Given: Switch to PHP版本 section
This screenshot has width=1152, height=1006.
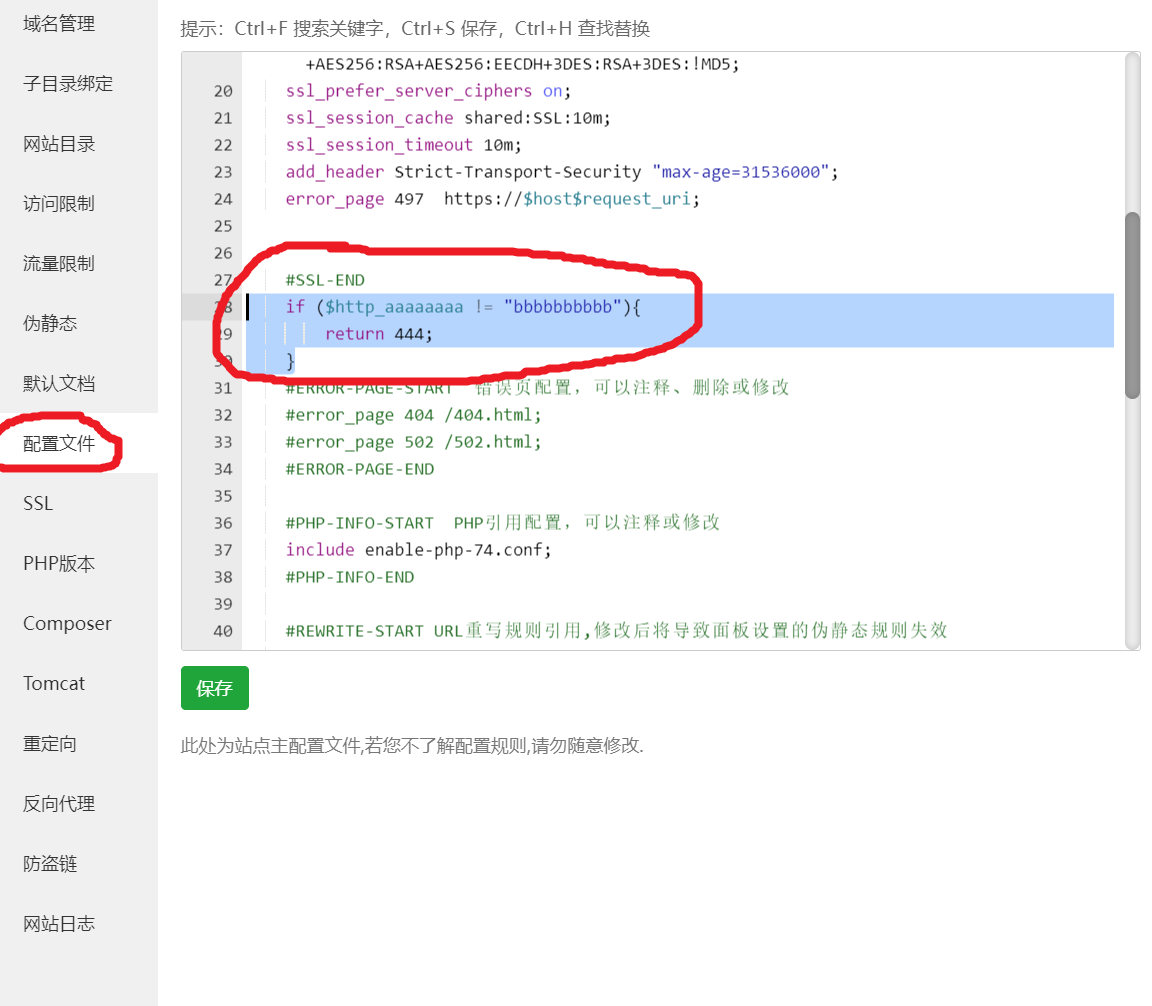Looking at the screenshot, I should (x=59, y=564).
